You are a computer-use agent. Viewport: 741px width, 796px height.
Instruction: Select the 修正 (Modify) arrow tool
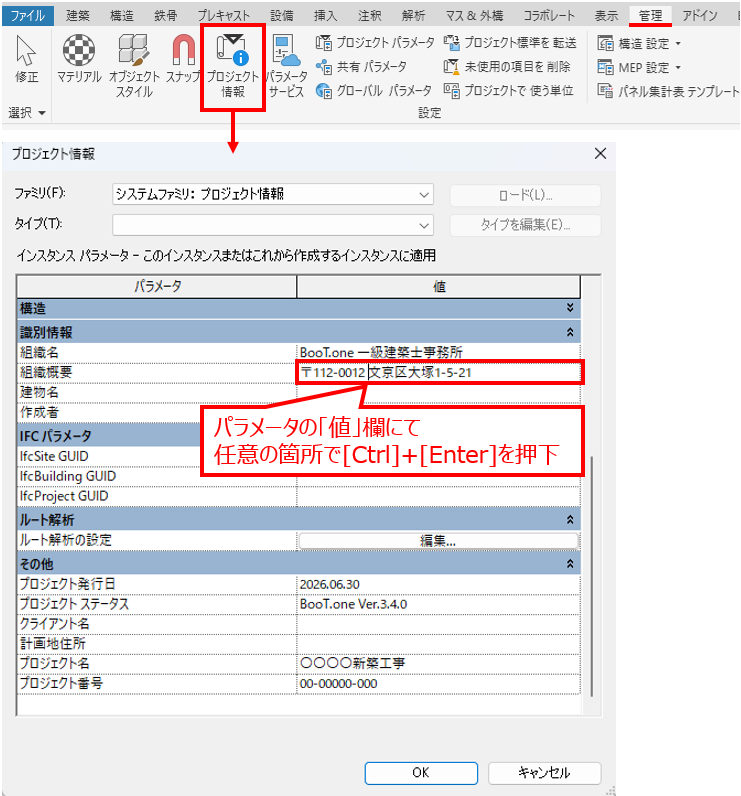click(26, 58)
